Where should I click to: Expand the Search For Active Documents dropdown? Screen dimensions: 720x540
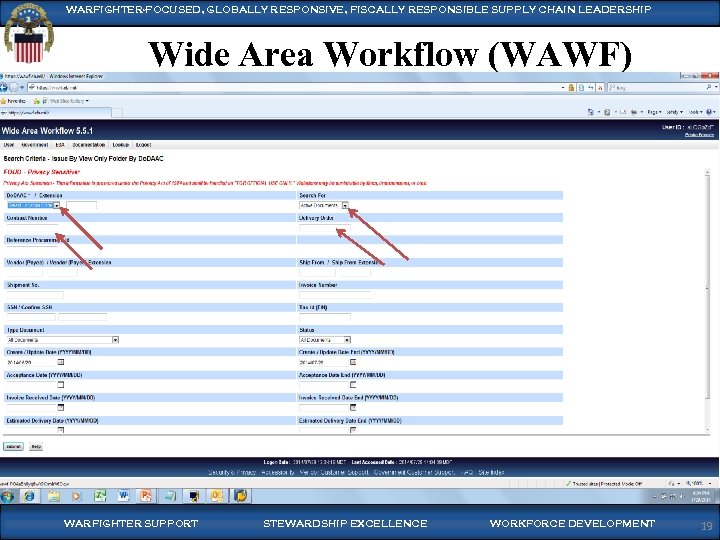[x=345, y=205]
